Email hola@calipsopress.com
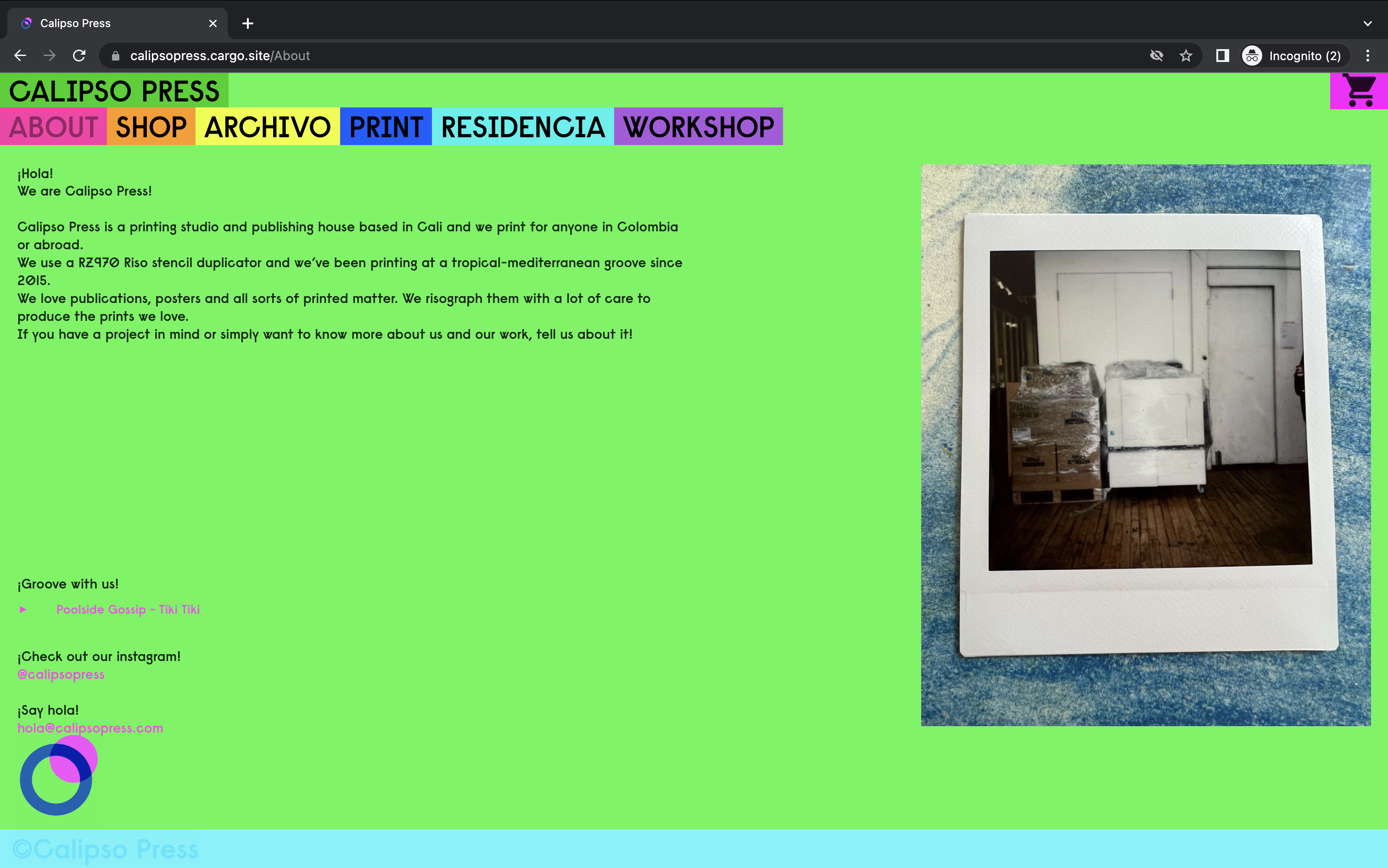 90,728
